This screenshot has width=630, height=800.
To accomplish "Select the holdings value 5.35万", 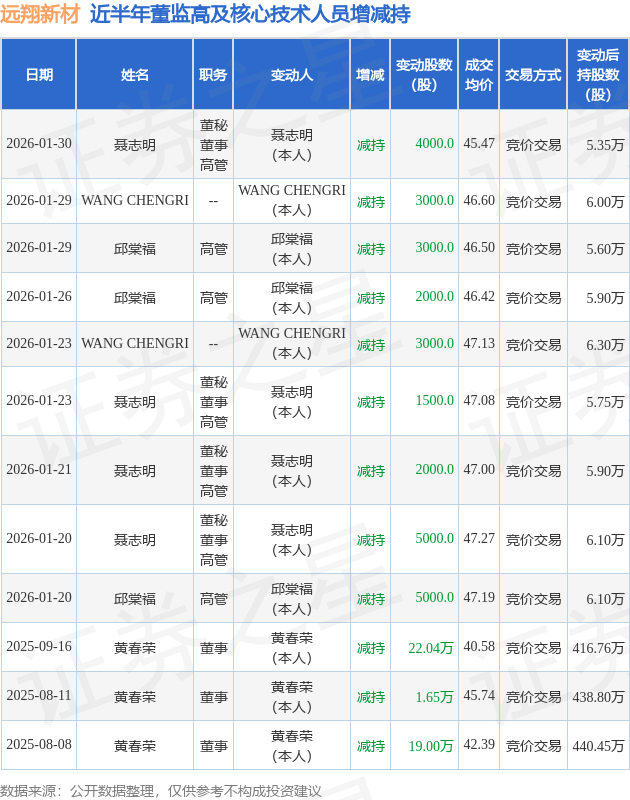I will (605, 145).
